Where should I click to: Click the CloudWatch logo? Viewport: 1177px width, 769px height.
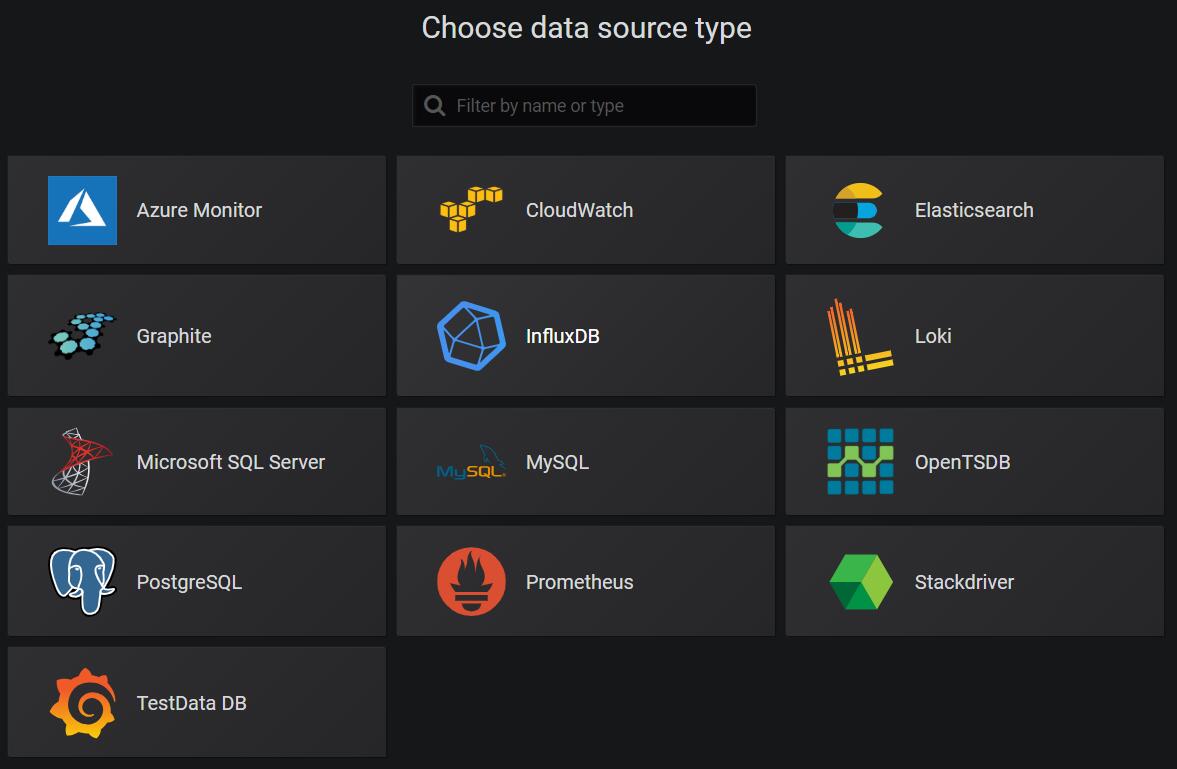[x=470, y=210]
